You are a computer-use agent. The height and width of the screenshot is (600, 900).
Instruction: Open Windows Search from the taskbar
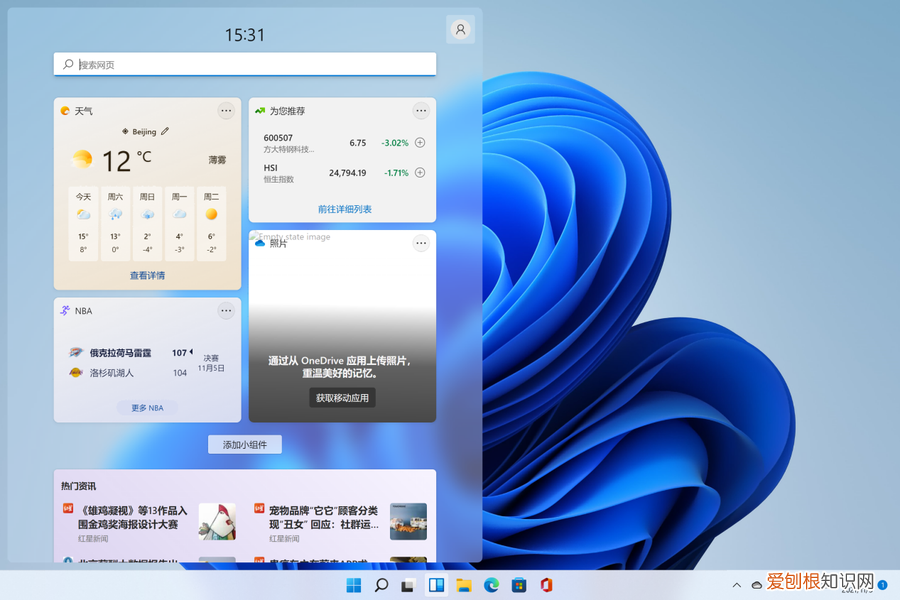pos(382,584)
